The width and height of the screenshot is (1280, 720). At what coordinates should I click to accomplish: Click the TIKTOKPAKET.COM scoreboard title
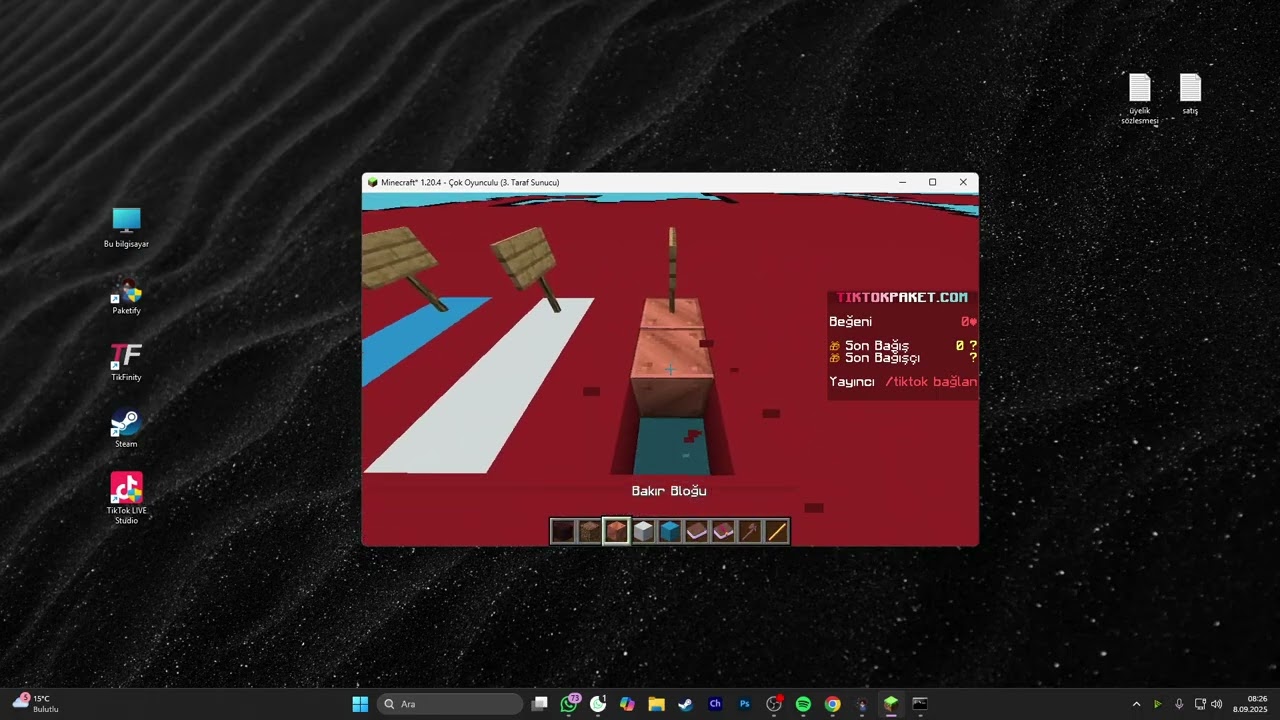[902, 297]
